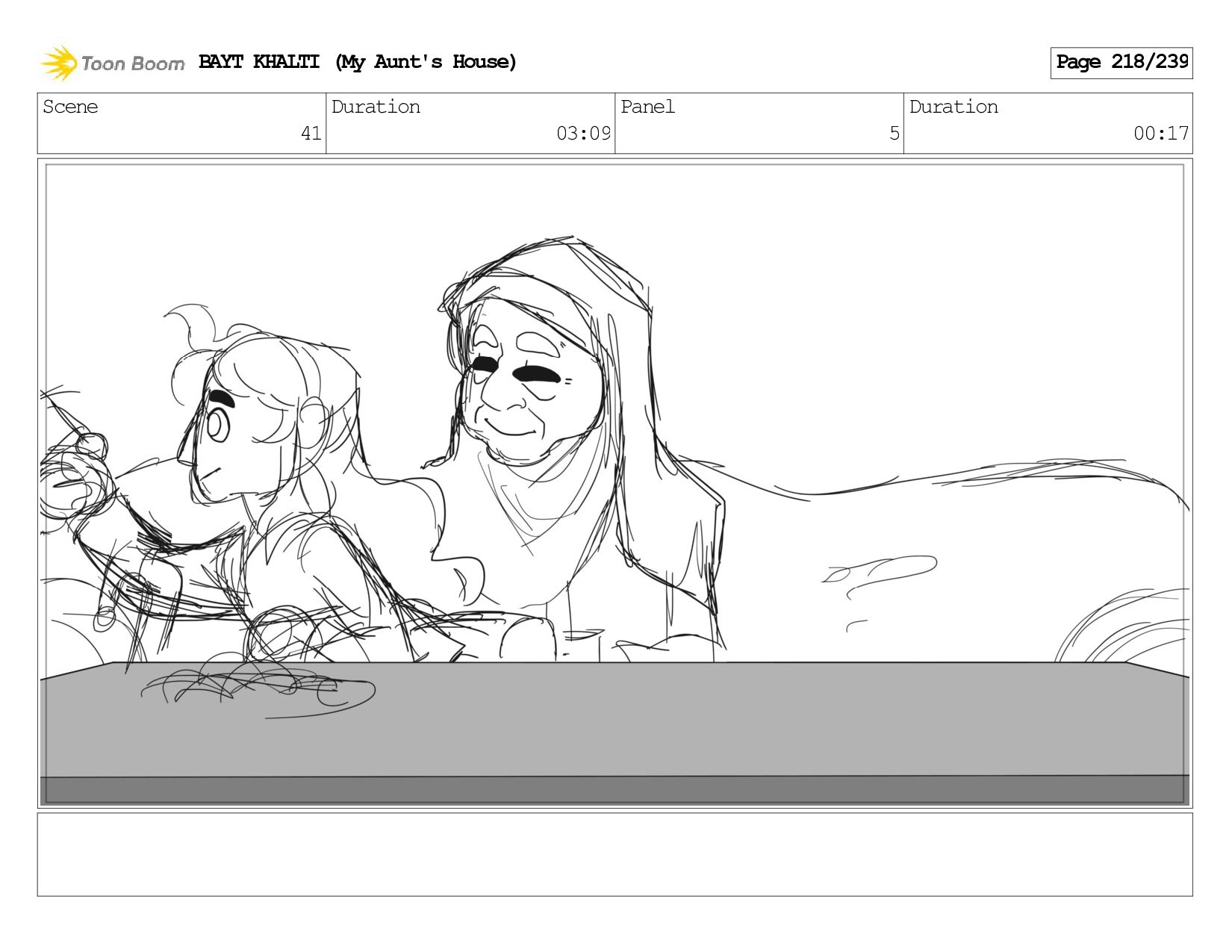Click the 'Scene' label
Image resolution: width=1232 pixels, height=952 pixels.
pyautogui.click(x=70, y=107)
